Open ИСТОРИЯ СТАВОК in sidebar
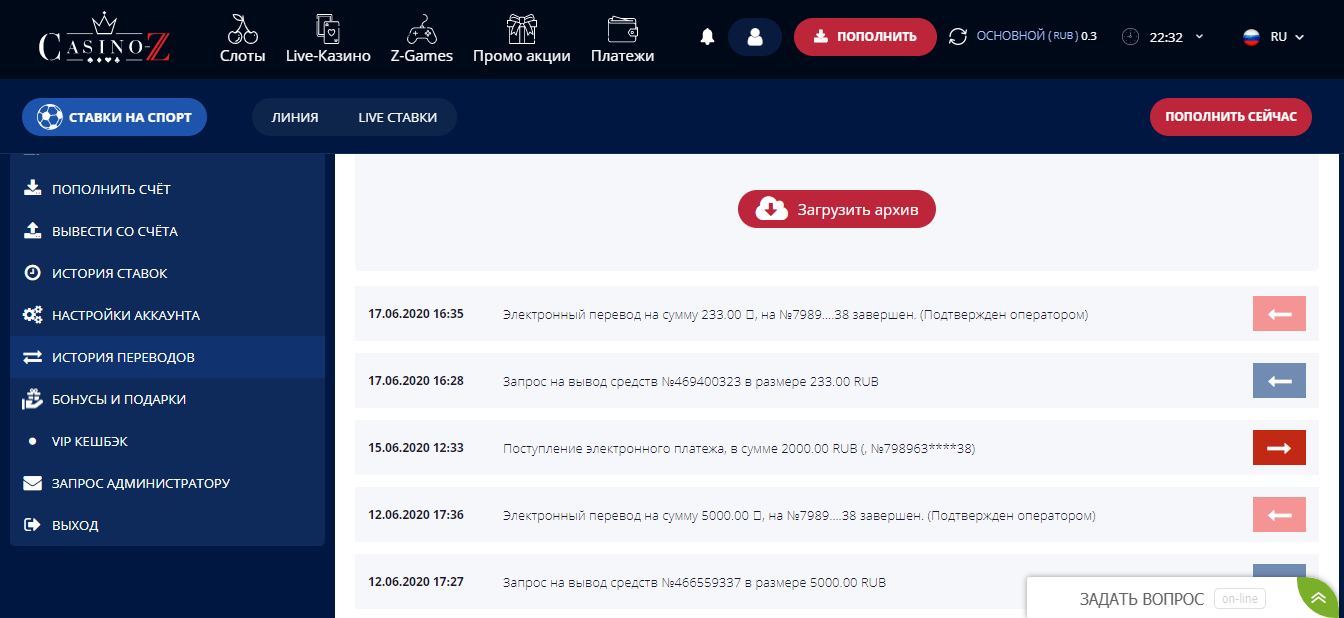The height and width of the screenshot is (618, 1344). click(x=110, y=273)
